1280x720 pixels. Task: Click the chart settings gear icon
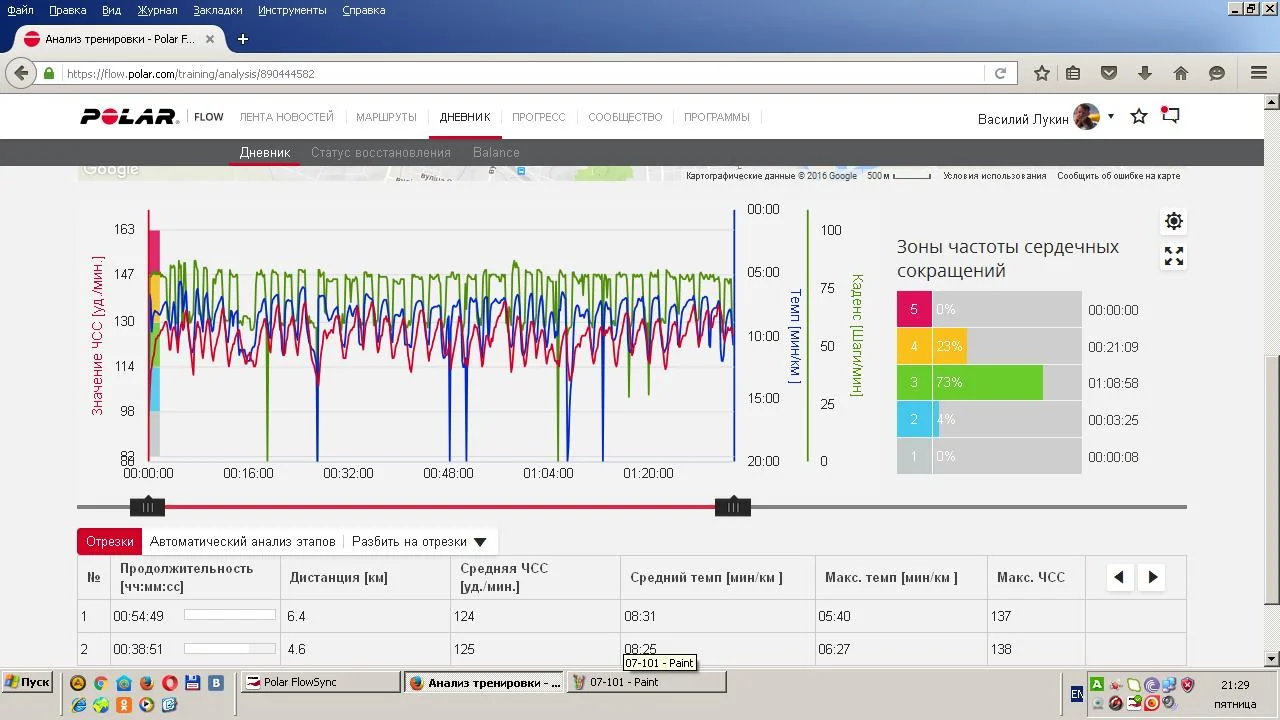1174,221
